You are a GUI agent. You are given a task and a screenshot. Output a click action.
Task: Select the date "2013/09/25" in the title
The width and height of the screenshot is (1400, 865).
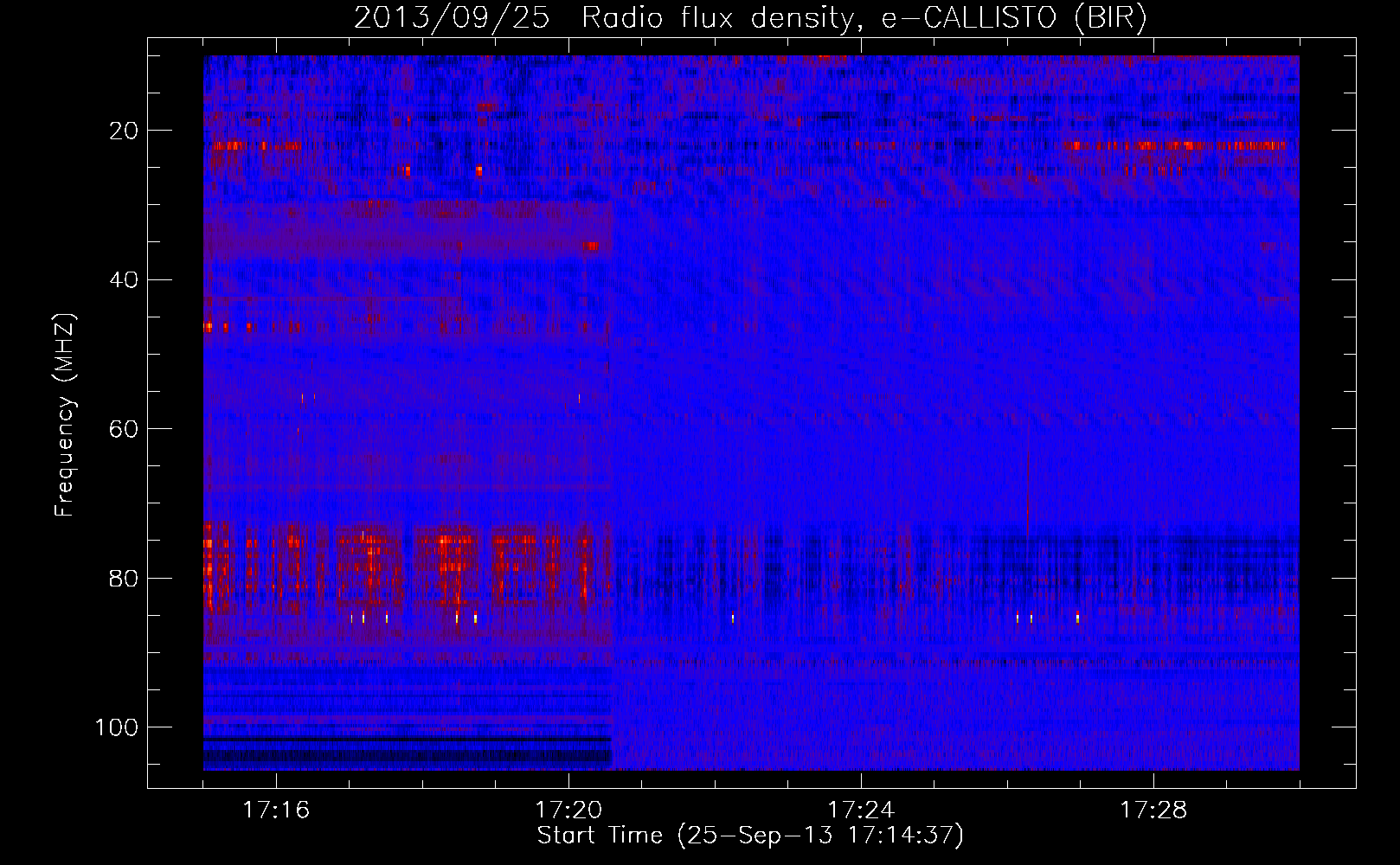[452, 18]
